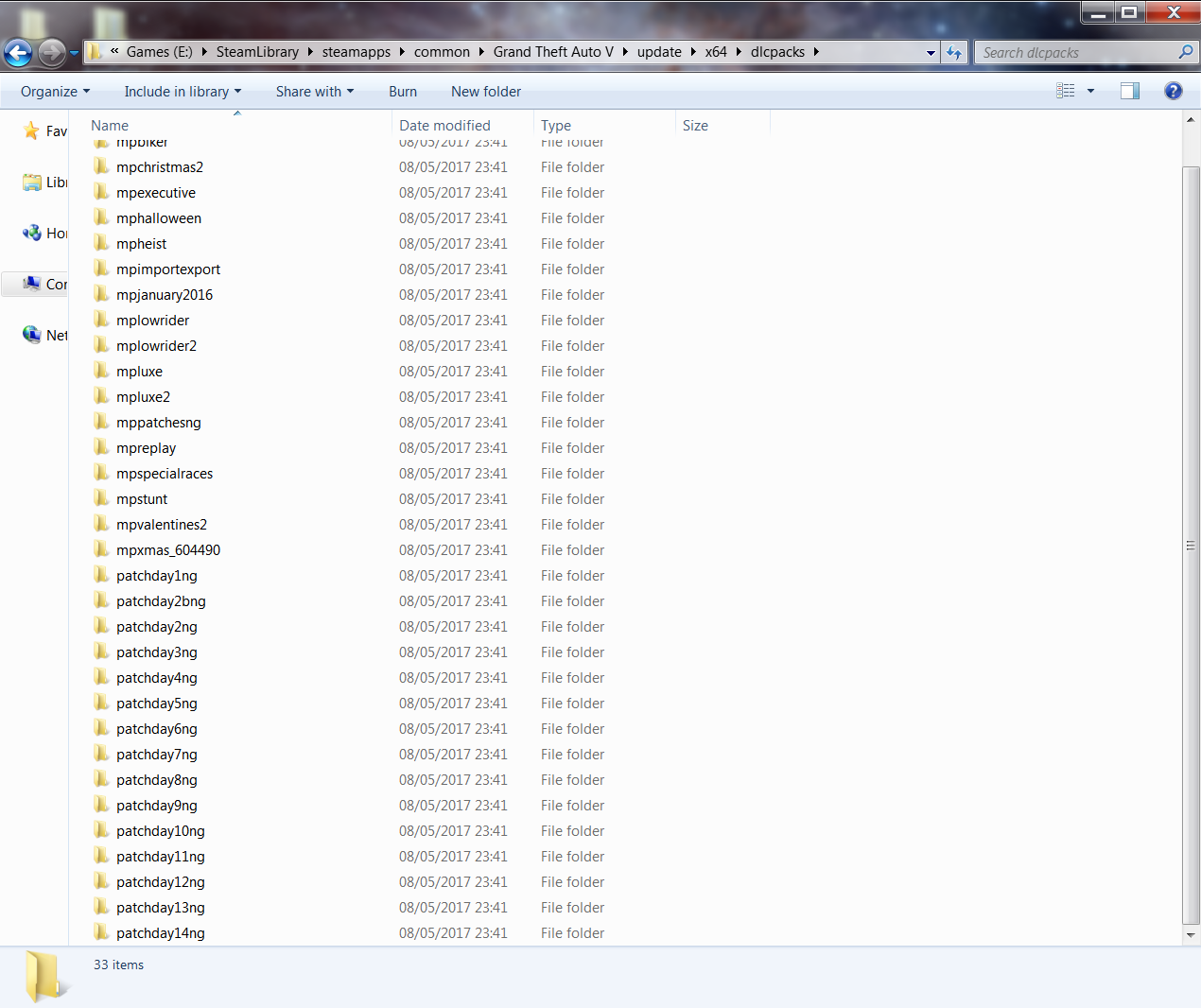Select Network in the navigation pane
The height and width of the screenshot is (1008, 1201).
point(44,336)
